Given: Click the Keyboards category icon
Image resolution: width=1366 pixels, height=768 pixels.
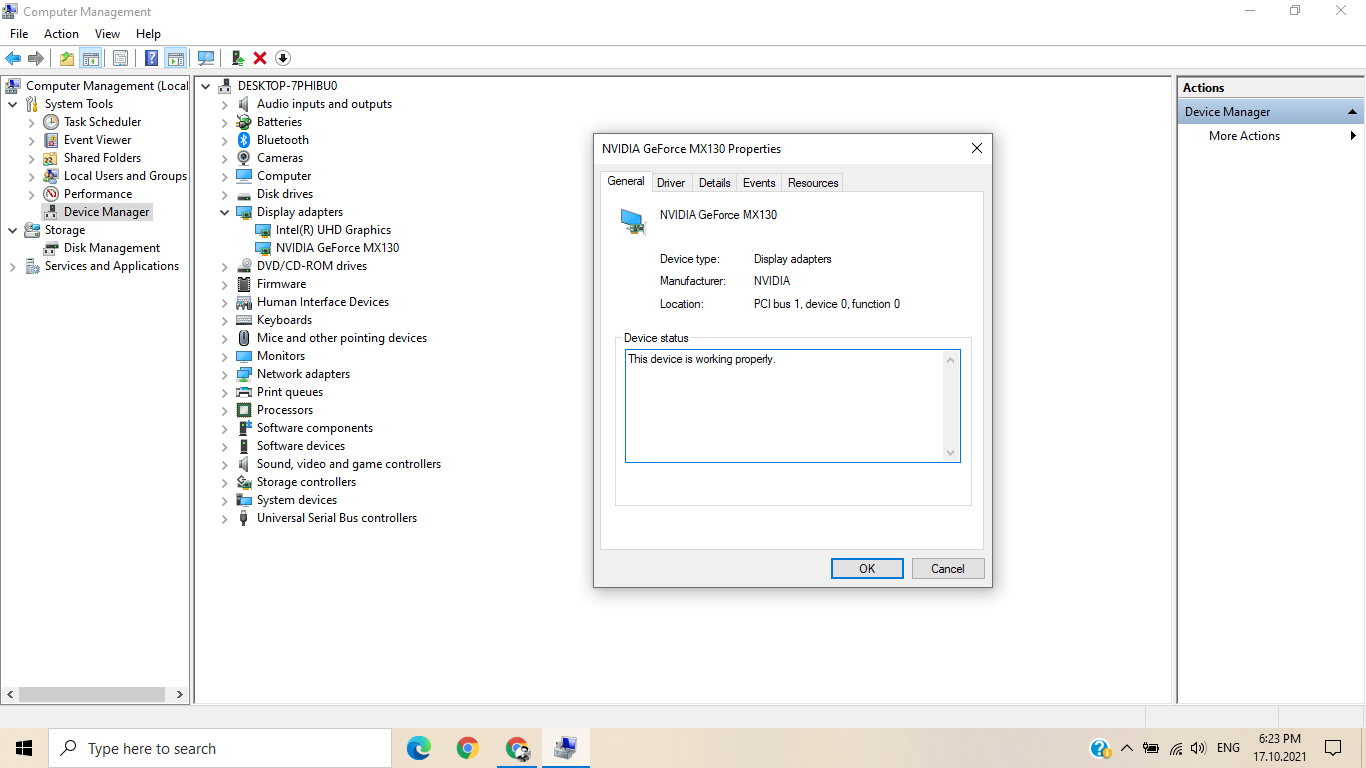Looking at the screenshot, I should pos(243,320).
